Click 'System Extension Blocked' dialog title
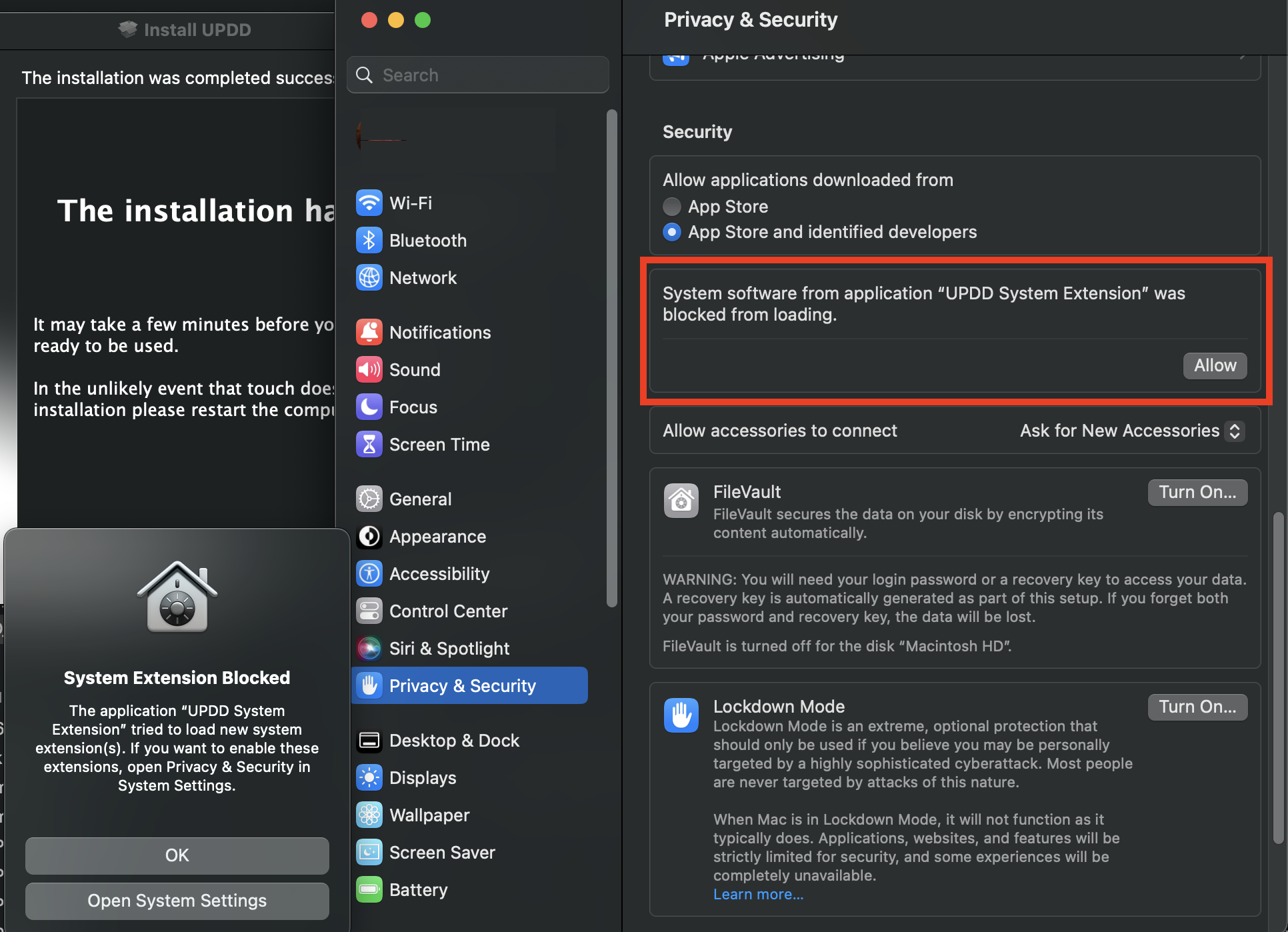This screenshot has height=932, width=1288. pos(177,678)
